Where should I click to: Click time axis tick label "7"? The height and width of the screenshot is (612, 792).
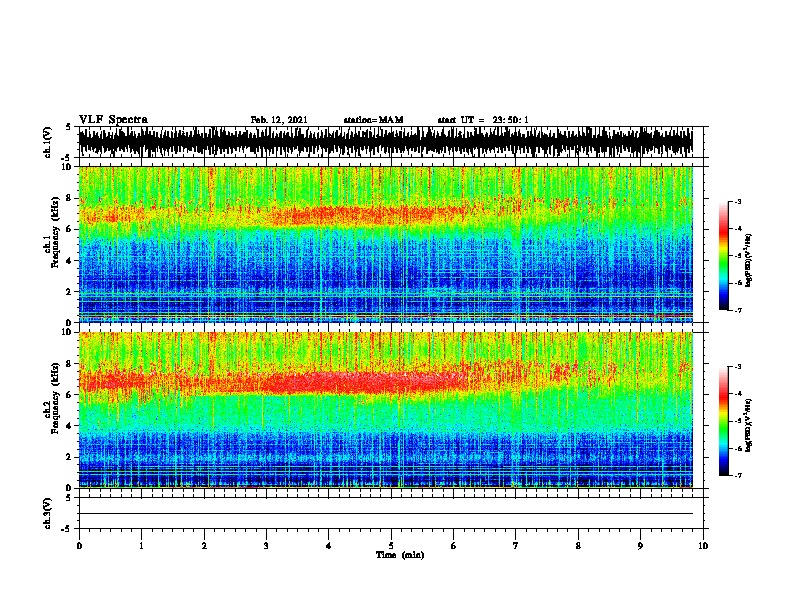click(516, 546)
